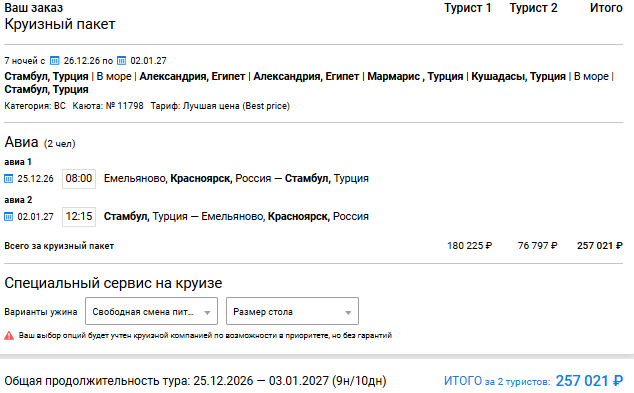
Task: Click calendar icon beside flight date 25.12.26
Action: 8,178
